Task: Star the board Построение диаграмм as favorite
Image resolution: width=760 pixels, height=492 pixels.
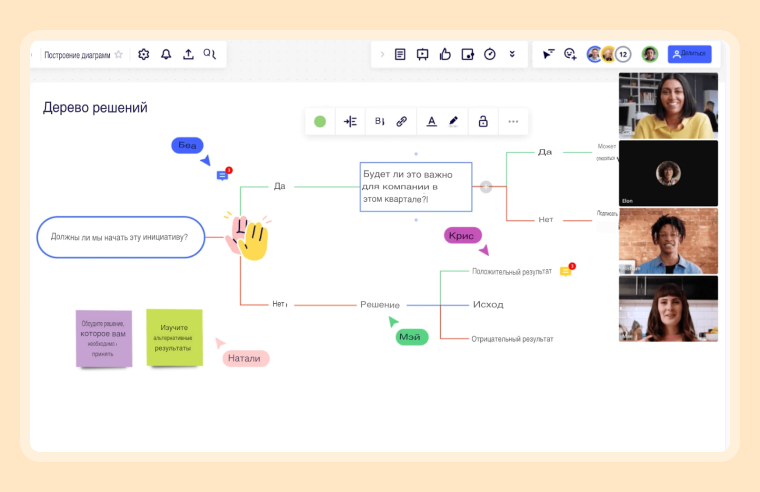Action: click(119, 54)
